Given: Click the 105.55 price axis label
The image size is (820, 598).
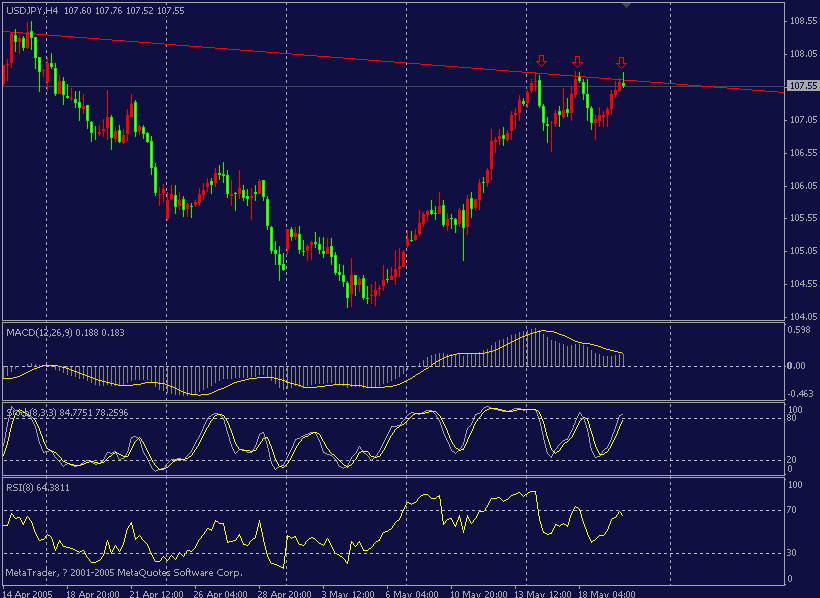Looking at the screenshot, I should [x=803, y=218].
